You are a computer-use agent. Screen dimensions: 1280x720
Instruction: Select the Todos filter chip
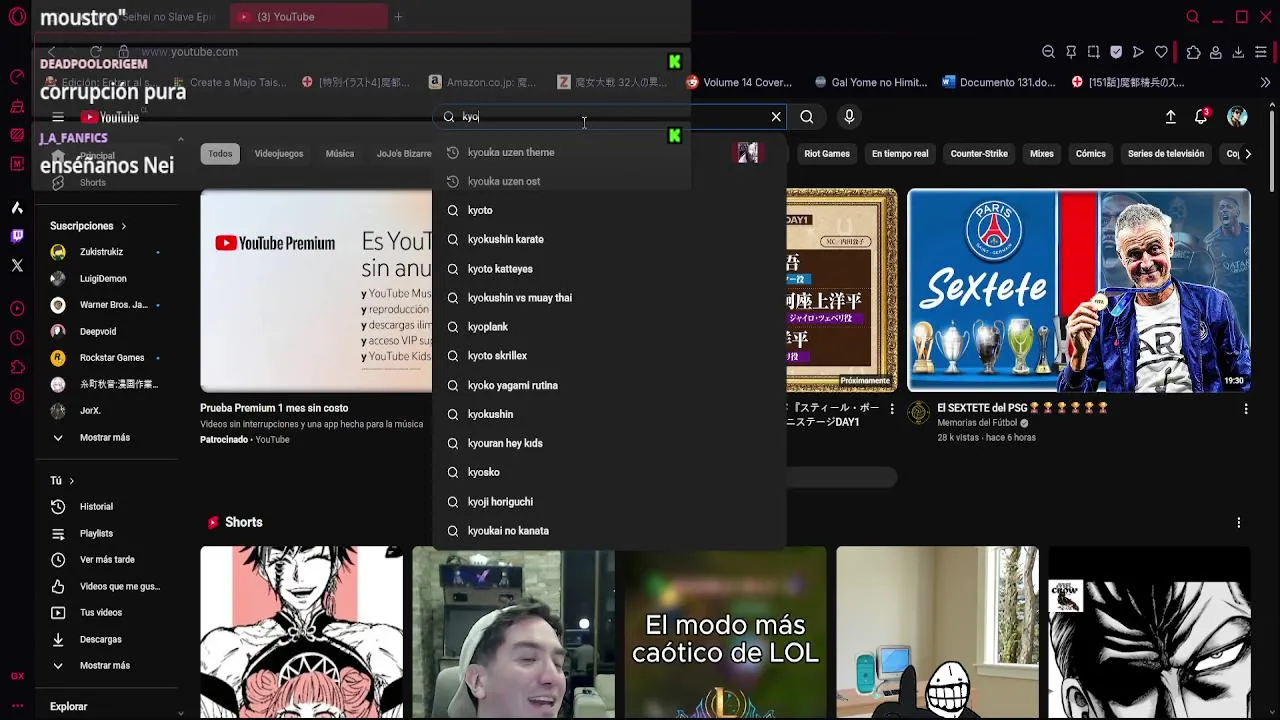point(220,154)
